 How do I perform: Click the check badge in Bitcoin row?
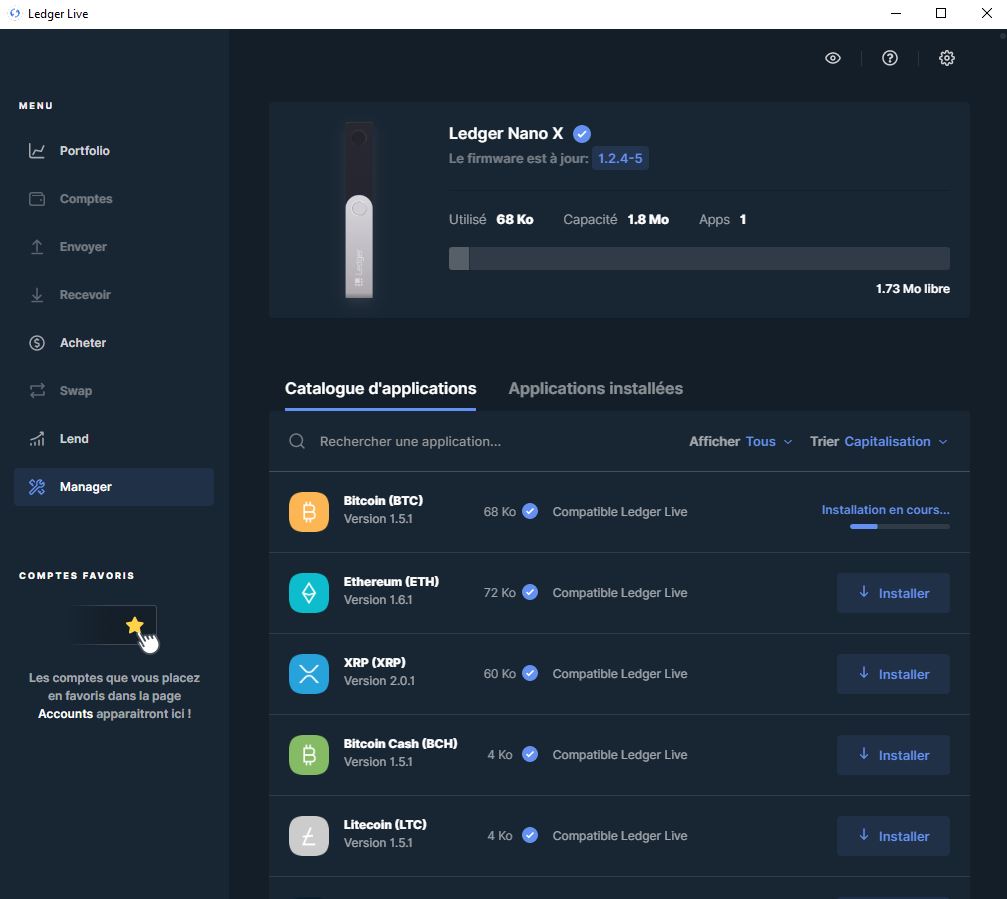[x=530, y=511]
